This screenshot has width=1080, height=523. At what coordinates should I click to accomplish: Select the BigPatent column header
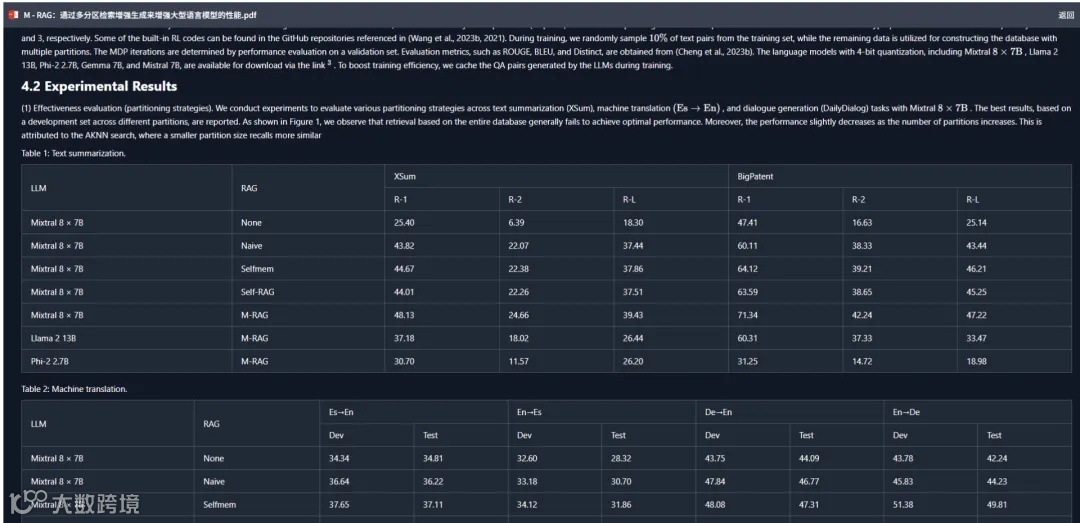point(755,176)
